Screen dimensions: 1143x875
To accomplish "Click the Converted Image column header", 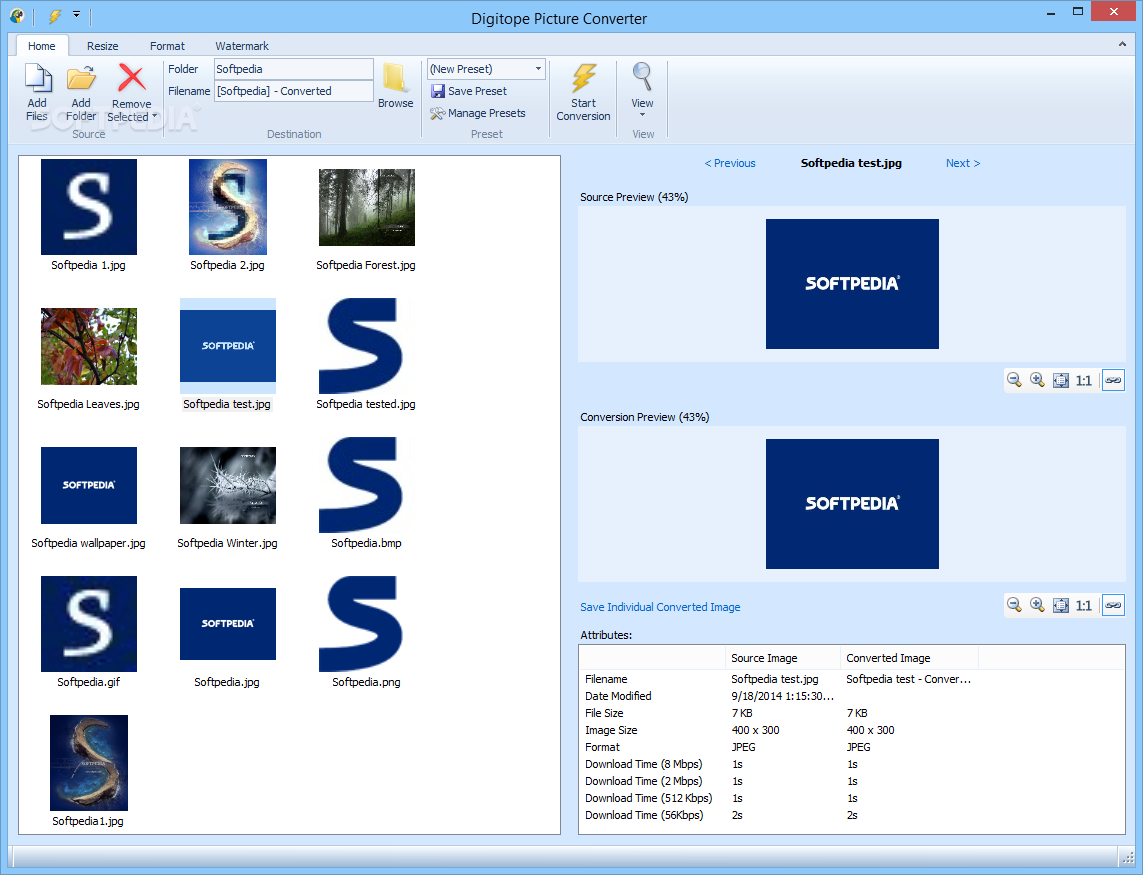I will 909,658.
